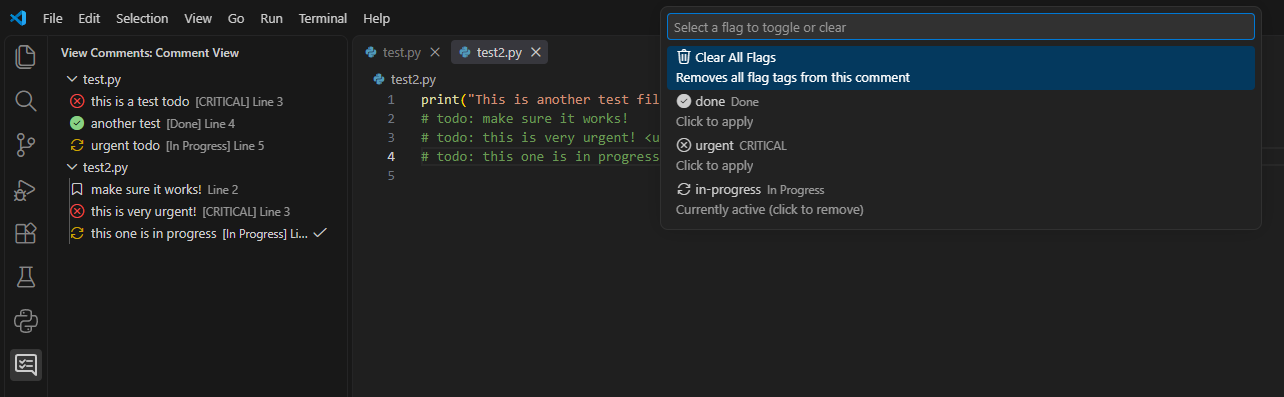This screenshot has width=1284, height=397.
Task: Switch to the test2.py editor tab
Action: click(x=499, y=52)
